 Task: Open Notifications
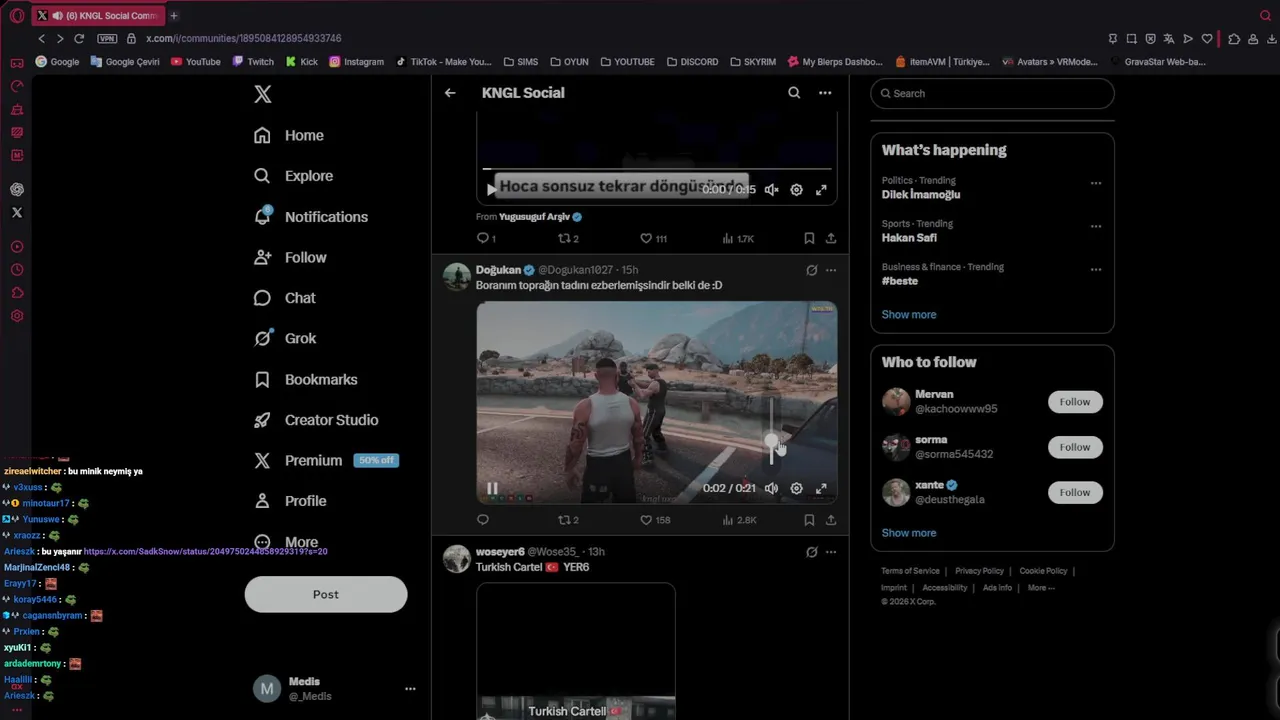[x=311, y=217]
